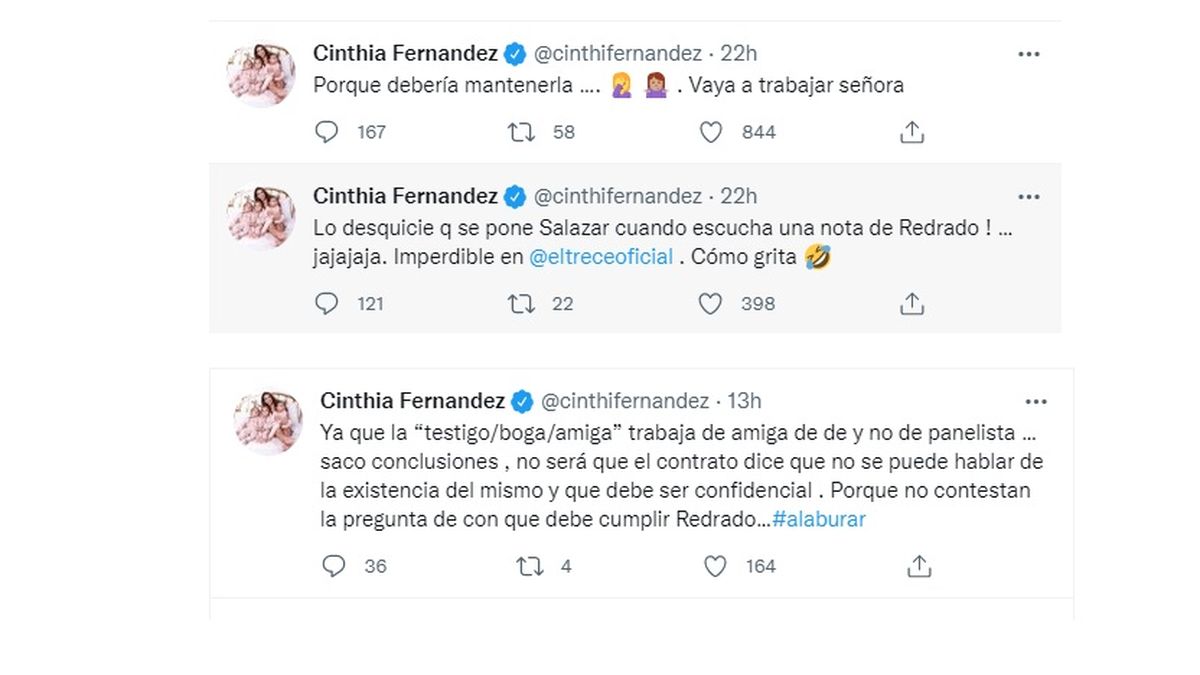Screen dimensions: 1200x675
Task: Open more options on the first tweet
Action: point(1029,54)
